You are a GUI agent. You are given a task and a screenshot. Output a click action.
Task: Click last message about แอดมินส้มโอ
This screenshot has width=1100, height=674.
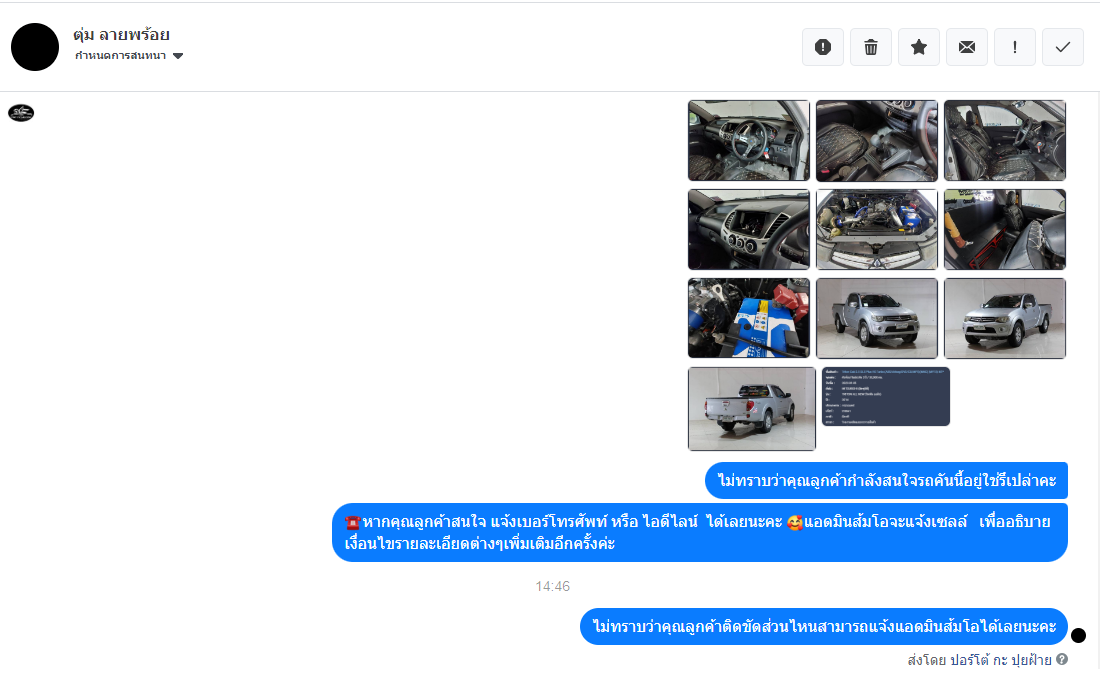pos(824,626)
